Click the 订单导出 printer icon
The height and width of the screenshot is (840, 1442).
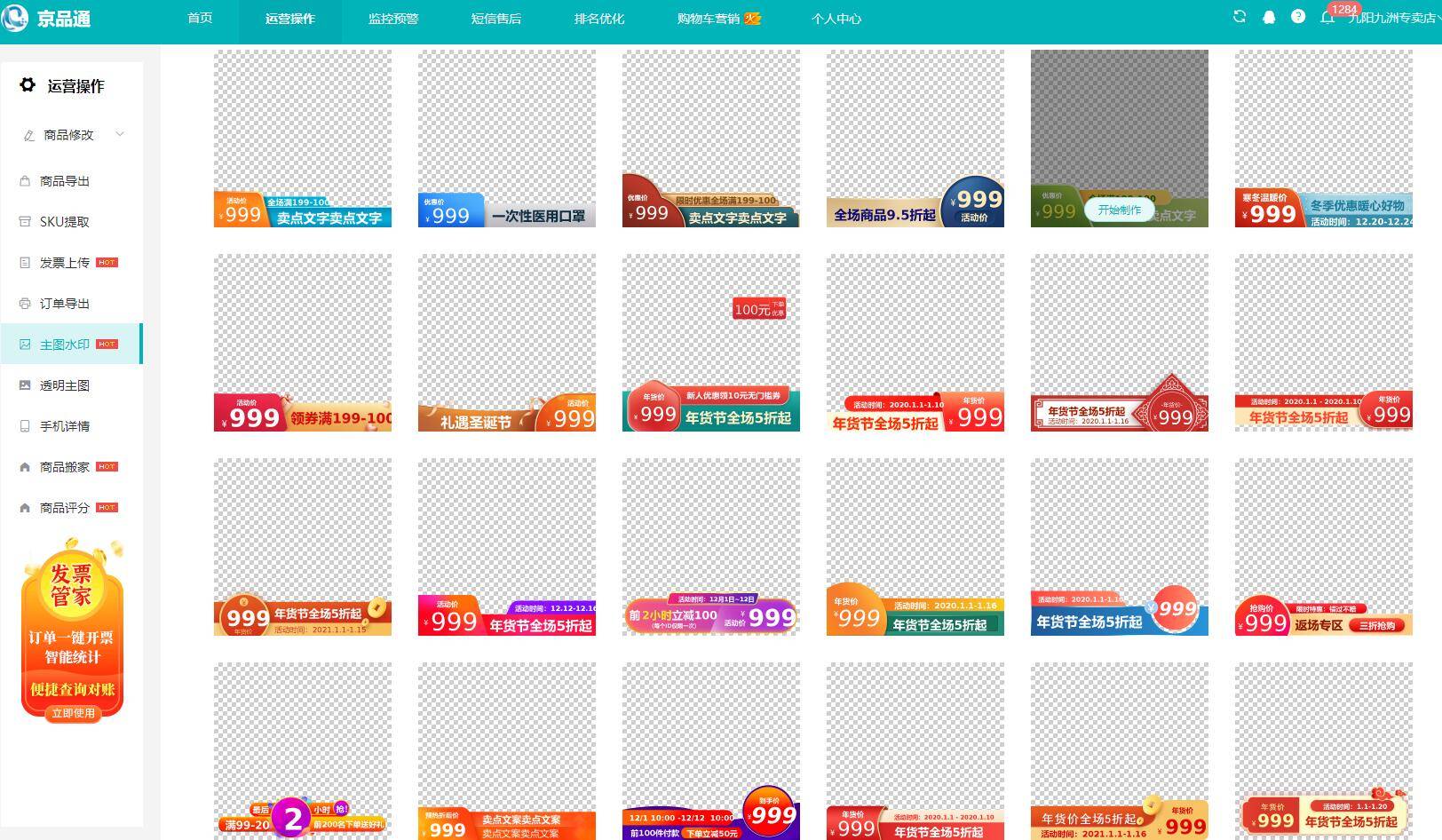tap(25, 304)
